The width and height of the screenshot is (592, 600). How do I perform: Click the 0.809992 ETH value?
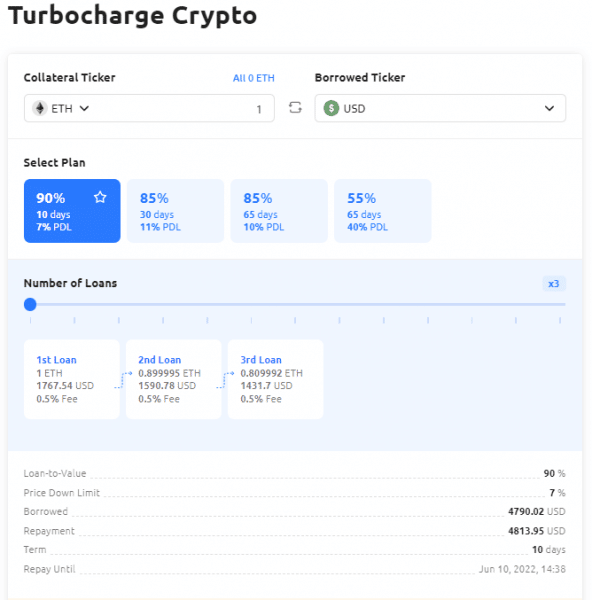(271, 373)
